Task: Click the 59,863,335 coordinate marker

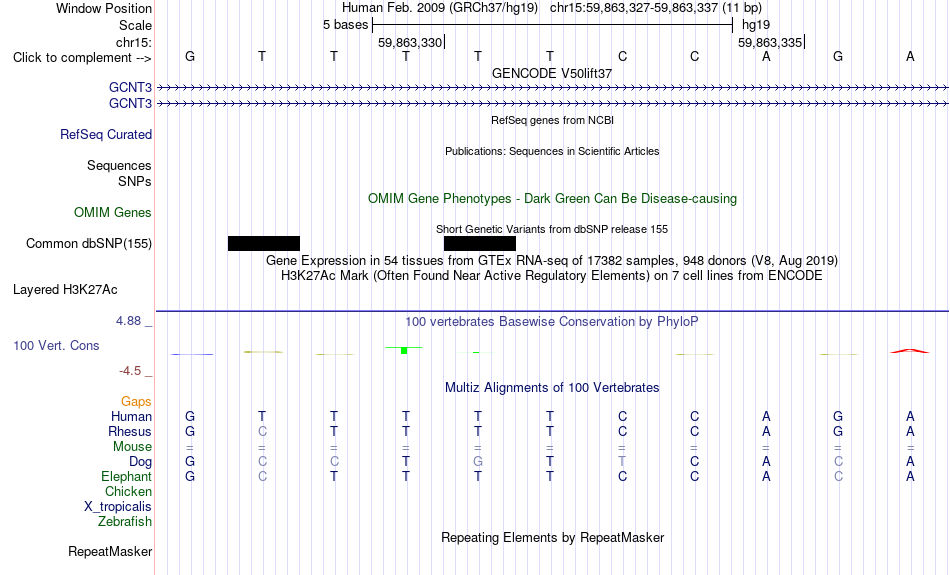Action: (x=770, y=43)
